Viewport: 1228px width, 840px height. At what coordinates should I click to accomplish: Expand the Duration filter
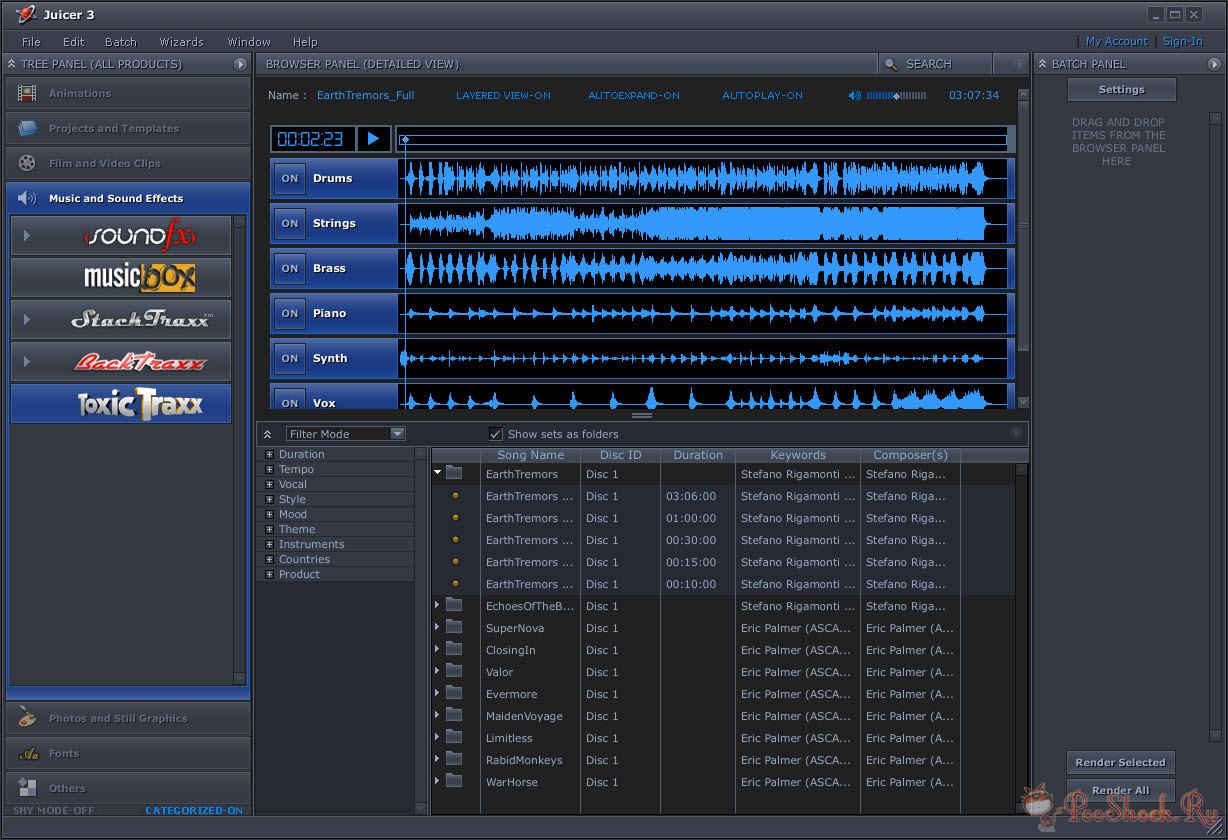point(269,454)
